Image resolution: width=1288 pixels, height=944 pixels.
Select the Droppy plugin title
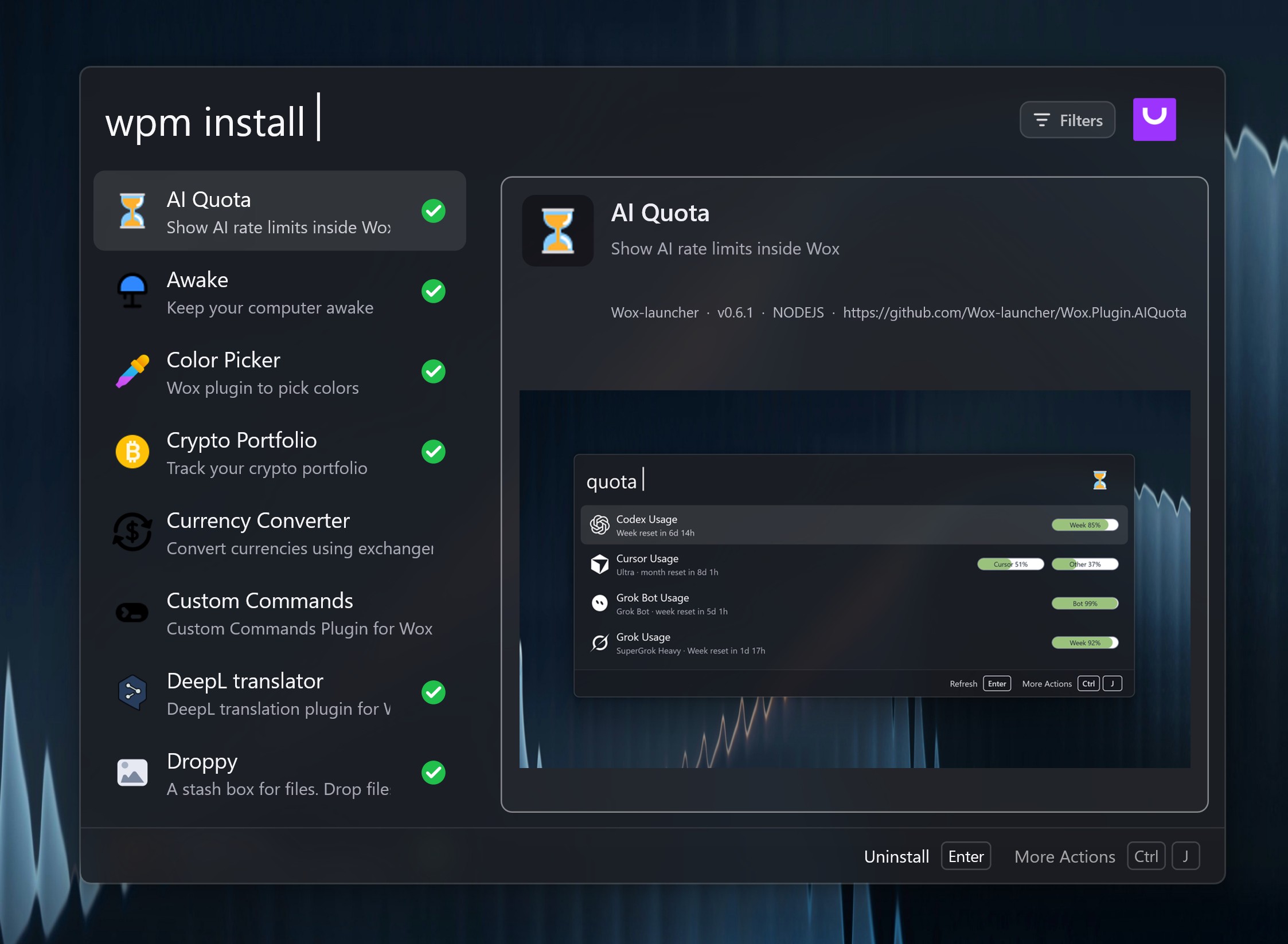(202, 761)
